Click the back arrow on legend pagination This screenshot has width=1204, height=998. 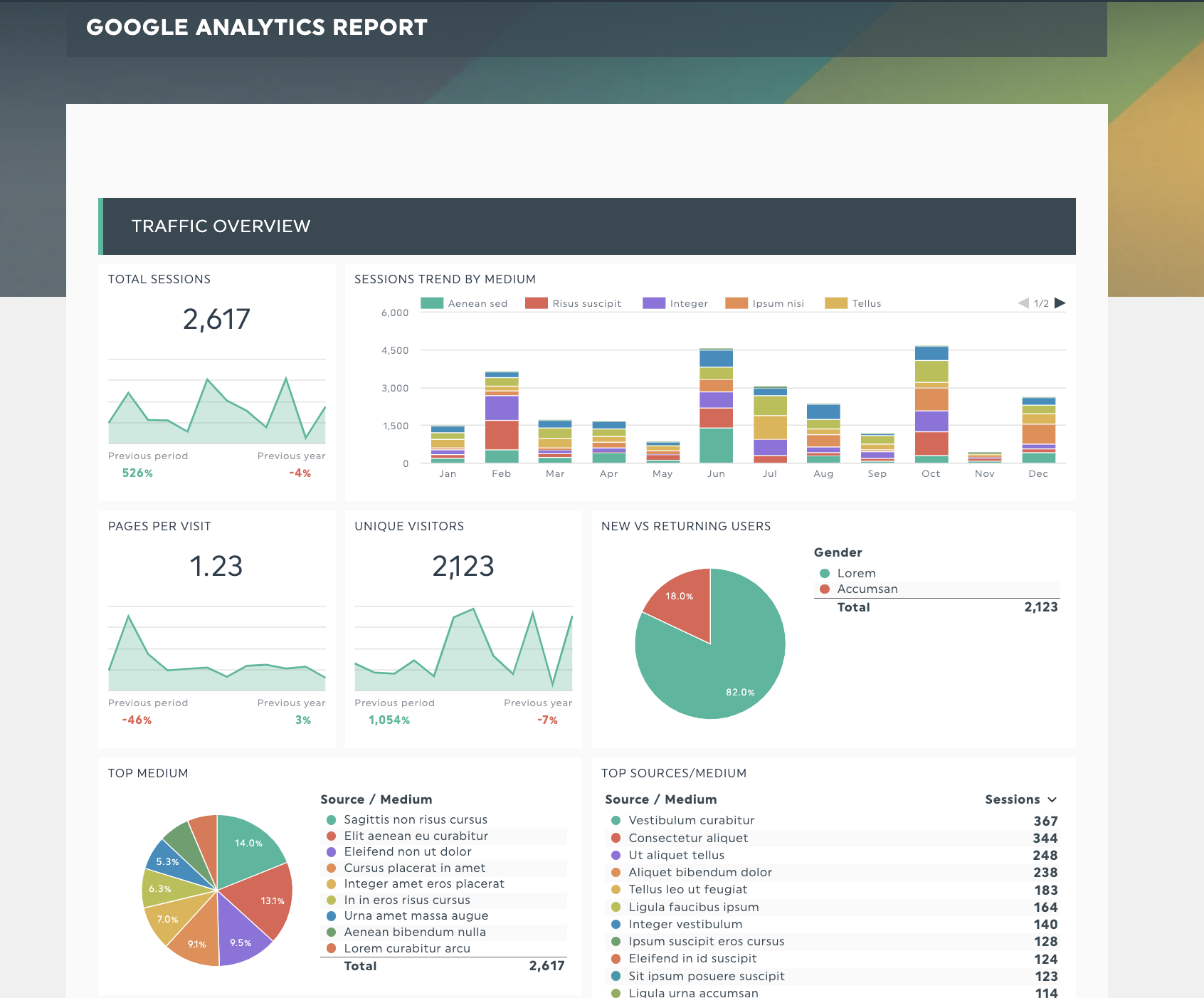[x=1025, y=303]
